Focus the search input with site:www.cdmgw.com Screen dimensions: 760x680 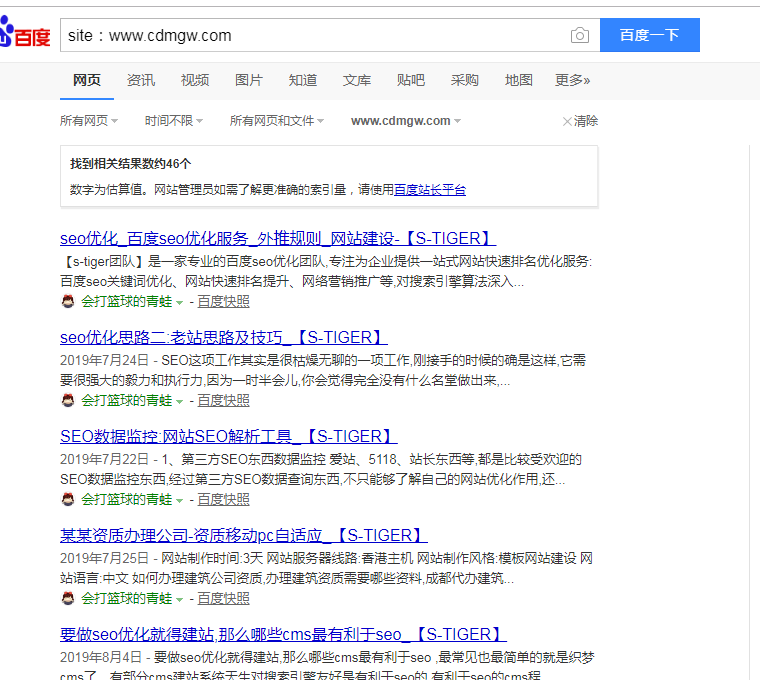click(315, 35)
